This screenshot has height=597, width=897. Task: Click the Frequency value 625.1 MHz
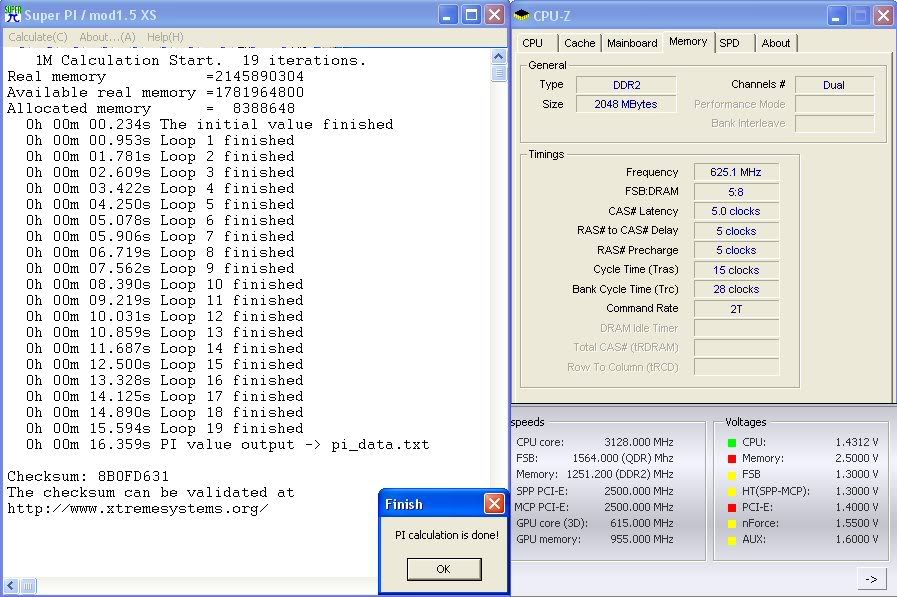pos(736,172)
